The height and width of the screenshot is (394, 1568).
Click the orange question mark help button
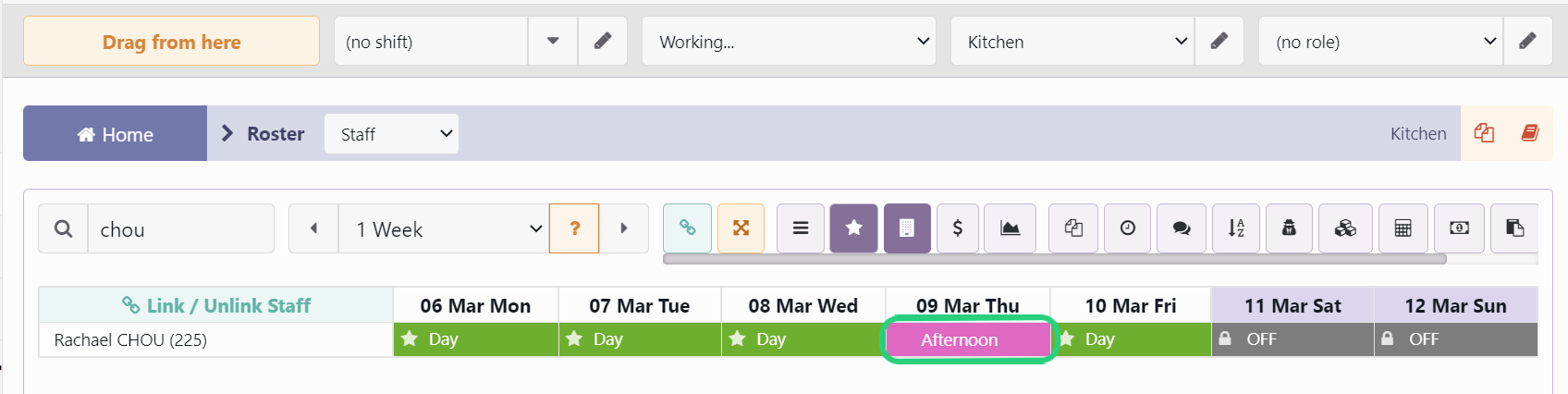click(x=574, y=228)
